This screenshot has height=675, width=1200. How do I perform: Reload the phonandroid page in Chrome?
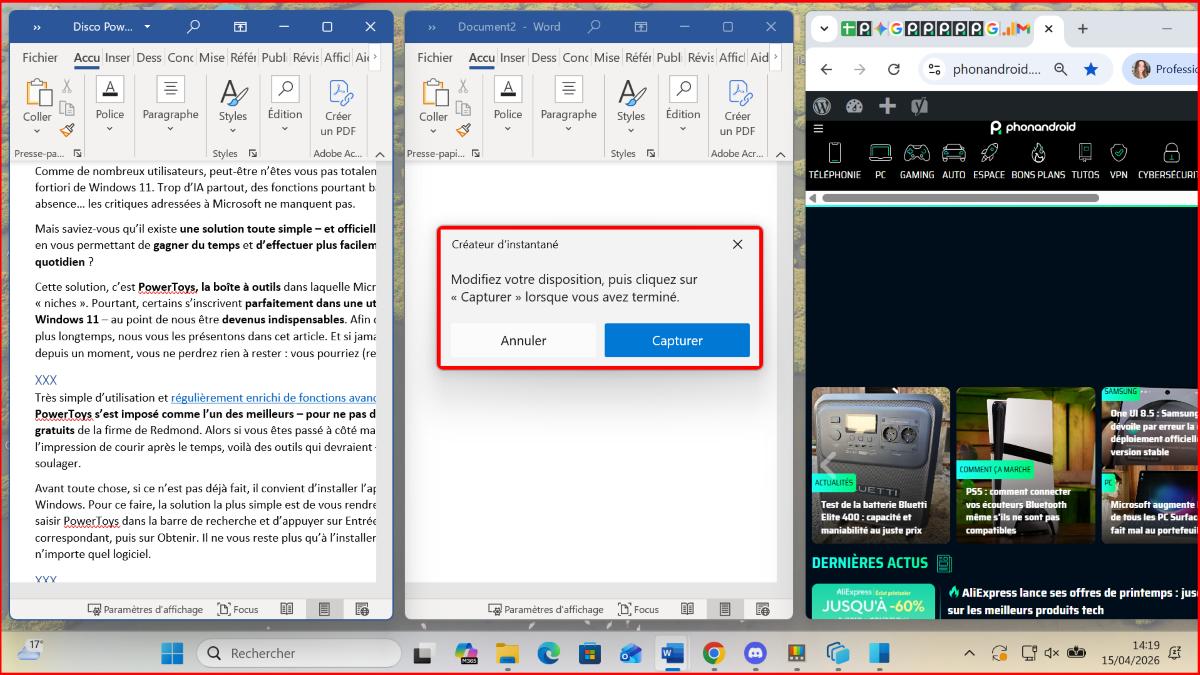894,69
